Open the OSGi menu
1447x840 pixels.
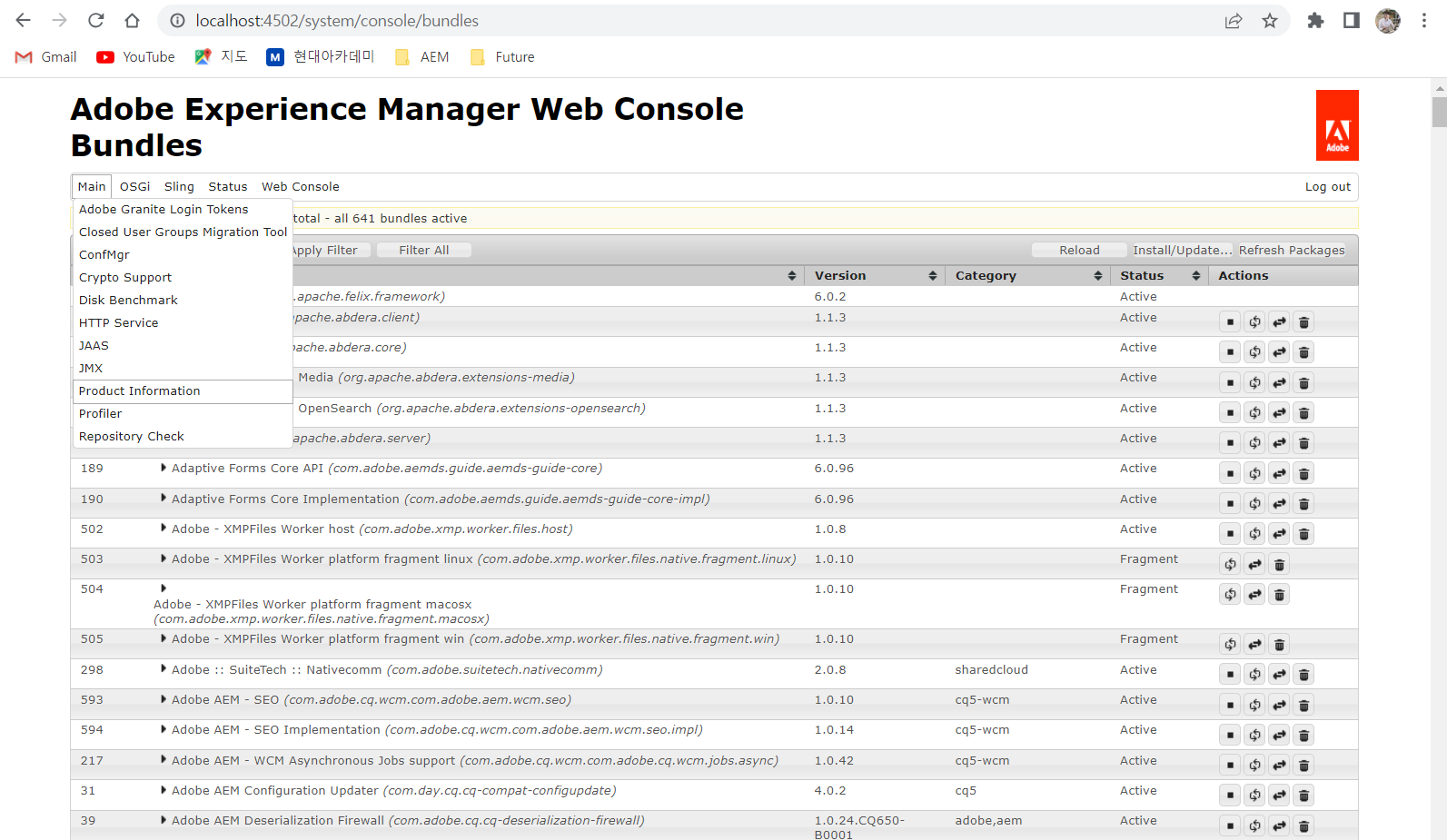click(x=135, y=186)
